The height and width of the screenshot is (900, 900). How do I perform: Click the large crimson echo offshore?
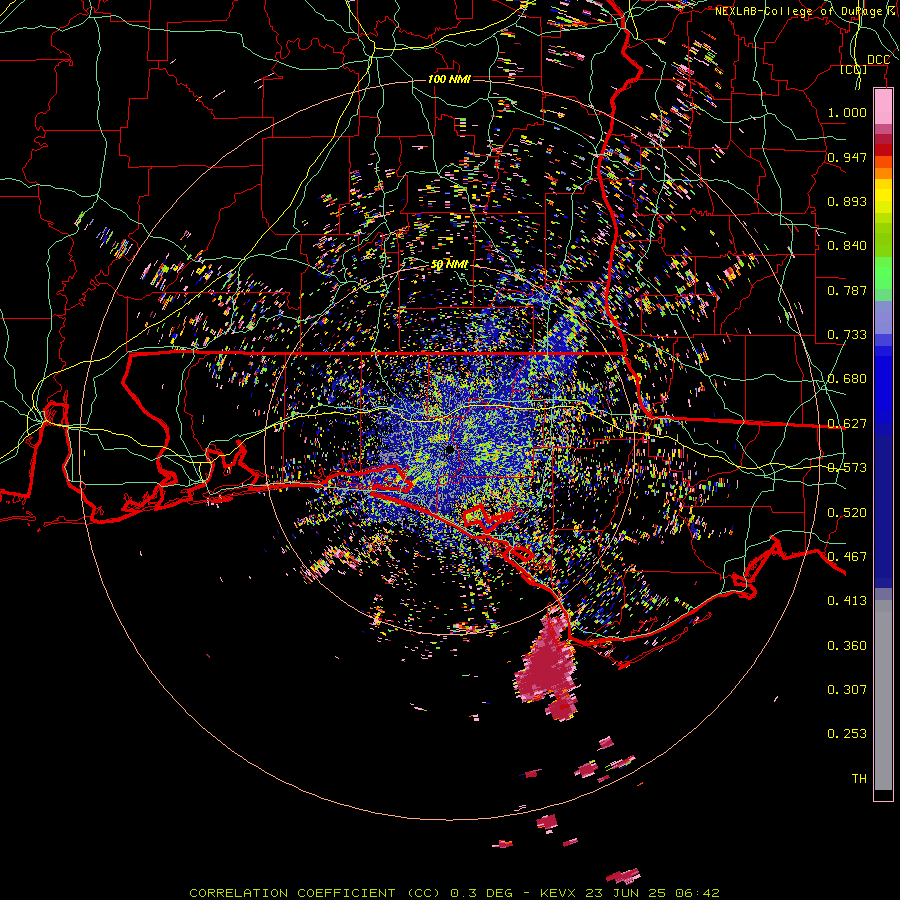click(547, 666)
